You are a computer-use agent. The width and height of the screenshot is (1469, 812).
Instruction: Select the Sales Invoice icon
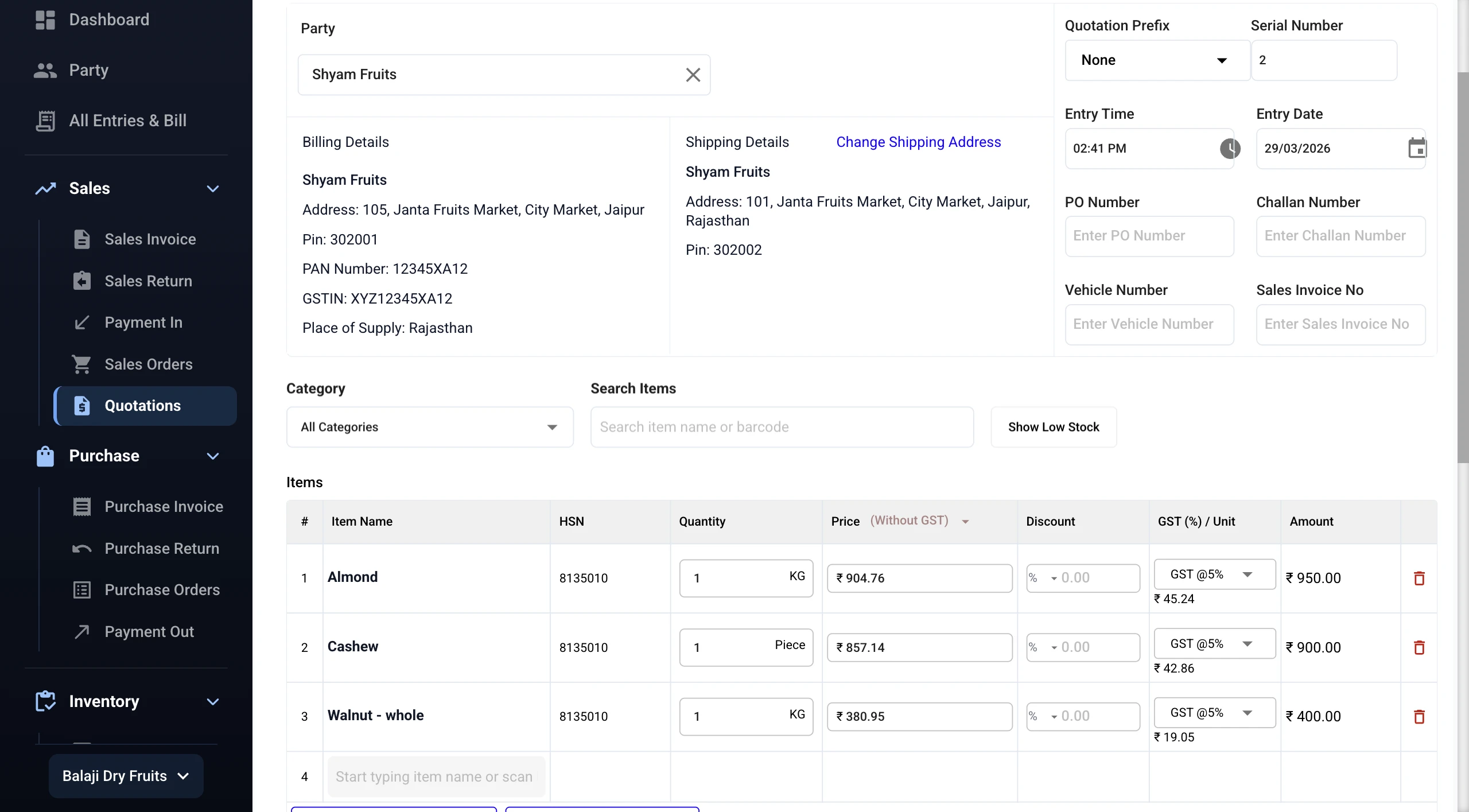click(82, 239)
